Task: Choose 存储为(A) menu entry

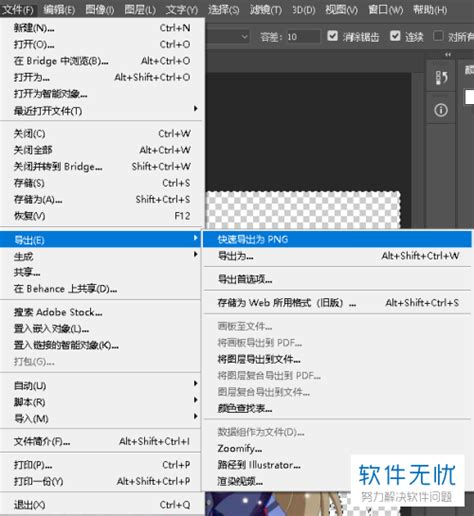Action: pos(102,199)
